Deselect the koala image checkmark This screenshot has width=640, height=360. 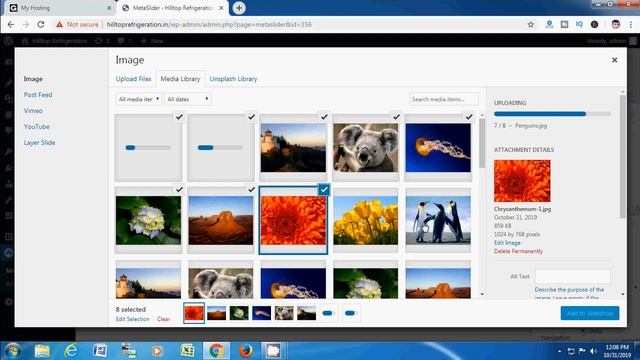(396, 117)
